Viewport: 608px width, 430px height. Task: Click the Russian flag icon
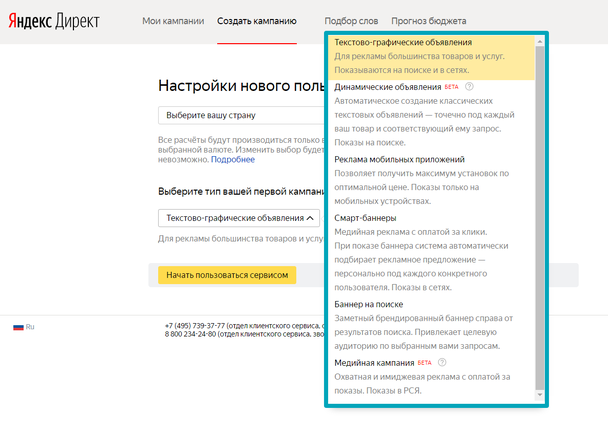[x=18, y=327]
